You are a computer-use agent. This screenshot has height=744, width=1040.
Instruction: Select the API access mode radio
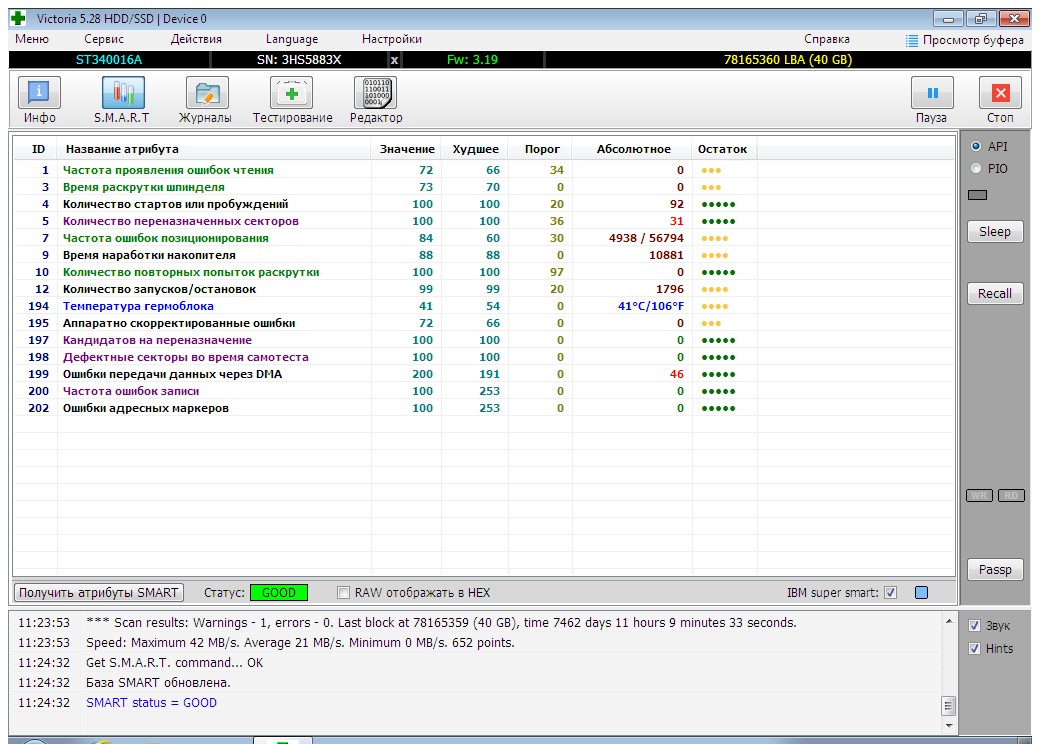pos(976,147)
